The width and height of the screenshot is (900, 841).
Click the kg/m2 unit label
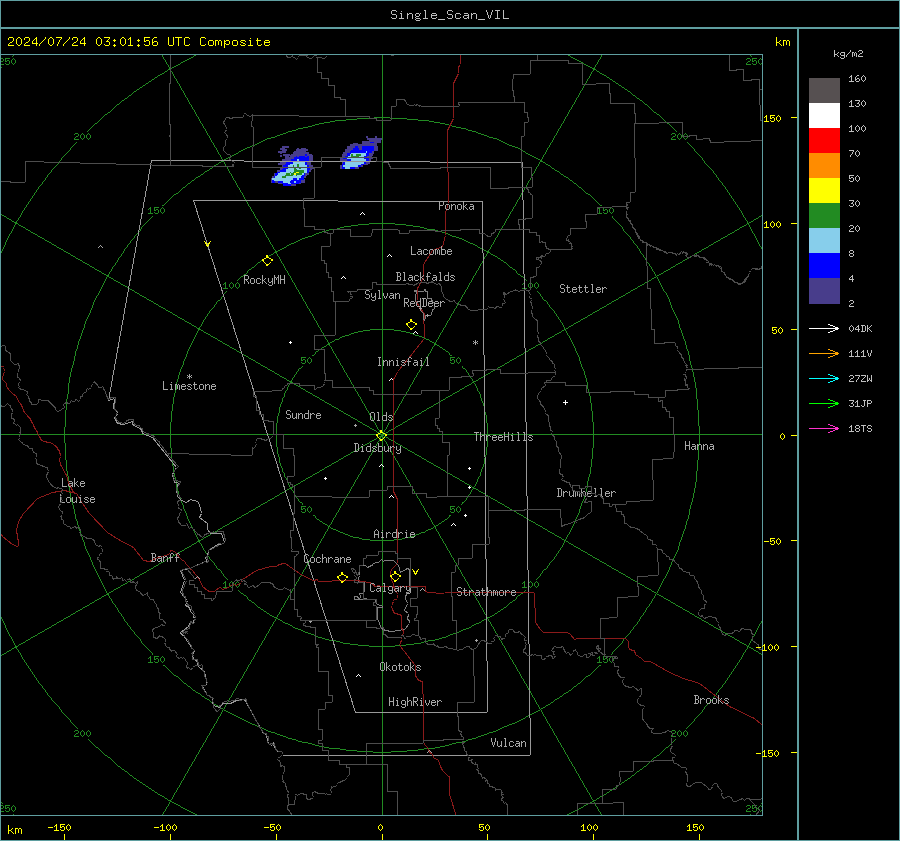pyautogui.click(x=848, y=54)
